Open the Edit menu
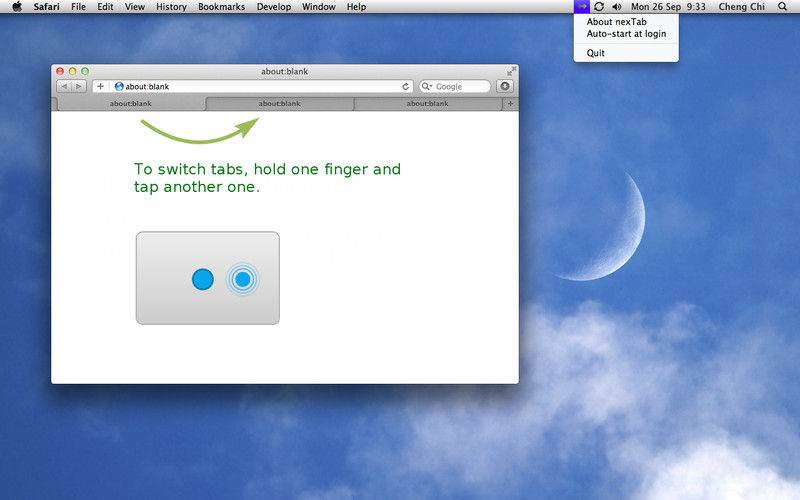800x500 pixels. click(105, 7)
